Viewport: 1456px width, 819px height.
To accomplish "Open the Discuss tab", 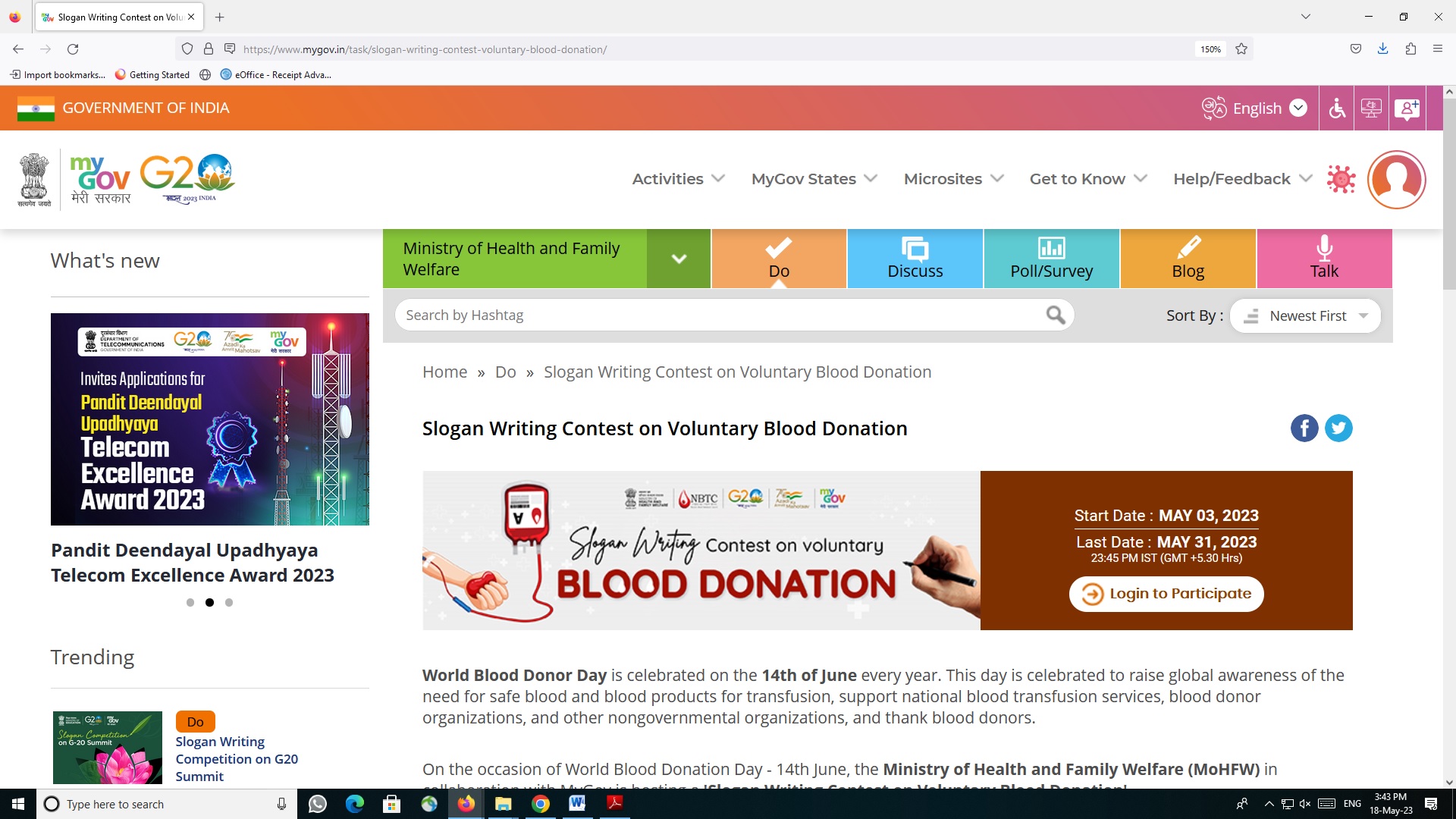I will click(x=915, y=259).
